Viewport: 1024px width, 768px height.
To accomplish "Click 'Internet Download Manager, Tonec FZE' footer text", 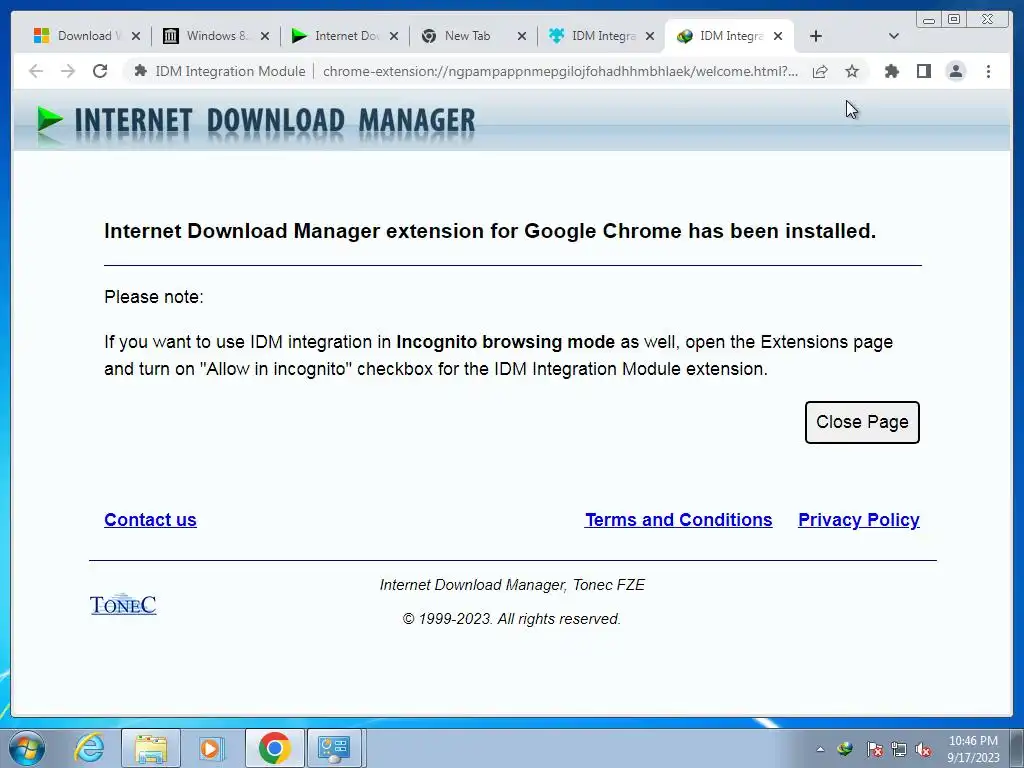I will tap(513, 585).
